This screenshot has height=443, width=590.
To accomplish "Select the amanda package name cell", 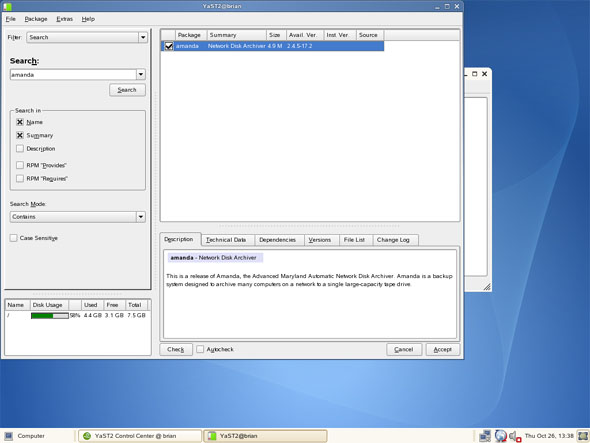I will (x=187, y=46).
